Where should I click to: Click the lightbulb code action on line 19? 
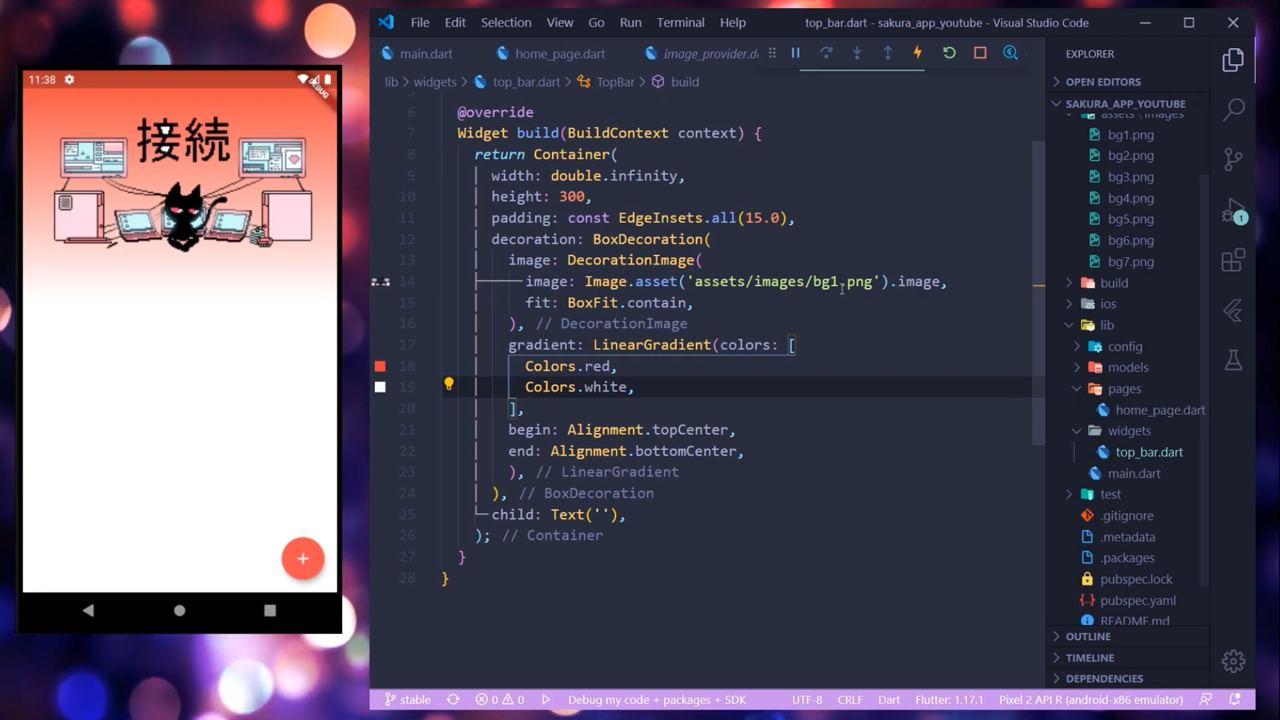449,384
